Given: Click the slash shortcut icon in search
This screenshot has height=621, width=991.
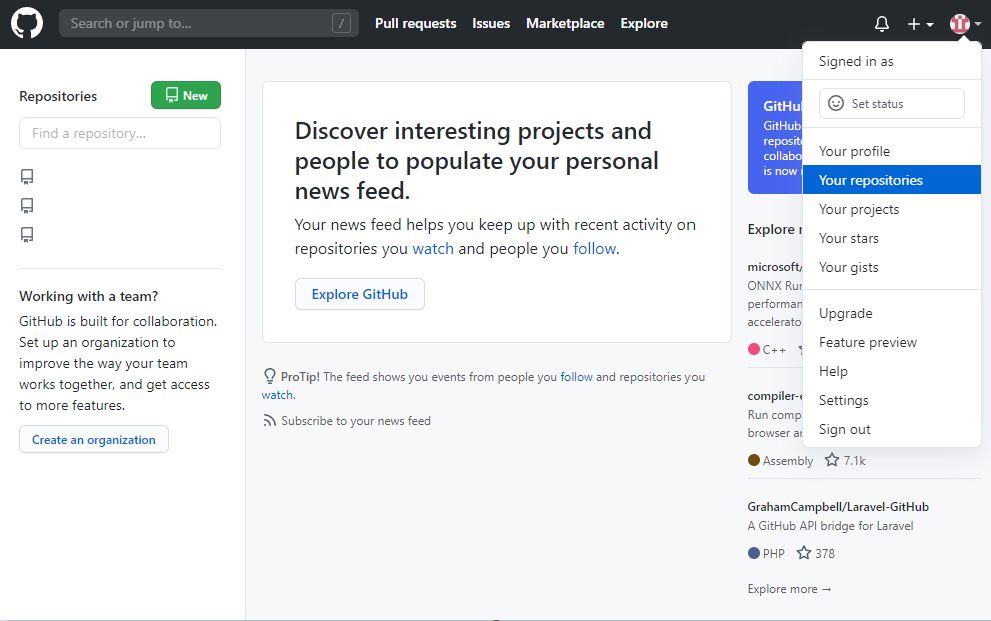Looking at the screenshot, I should 341,23.
